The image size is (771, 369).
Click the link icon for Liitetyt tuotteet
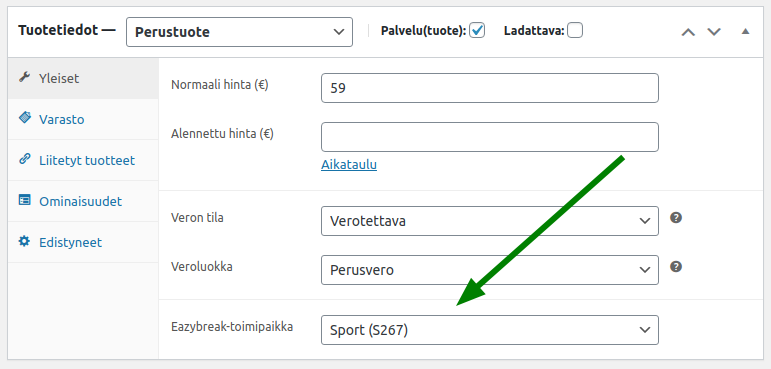(x=24, y=159)
